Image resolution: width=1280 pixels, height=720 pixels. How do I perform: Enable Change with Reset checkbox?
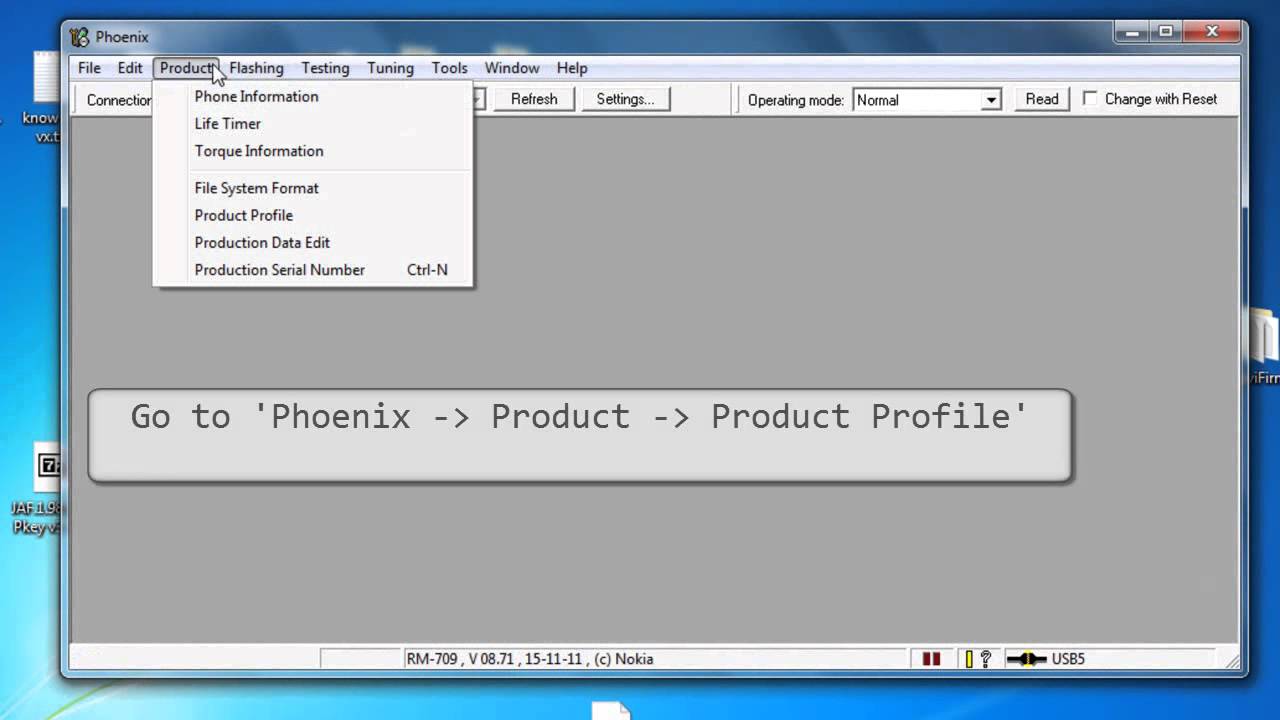click(1091, 99)
